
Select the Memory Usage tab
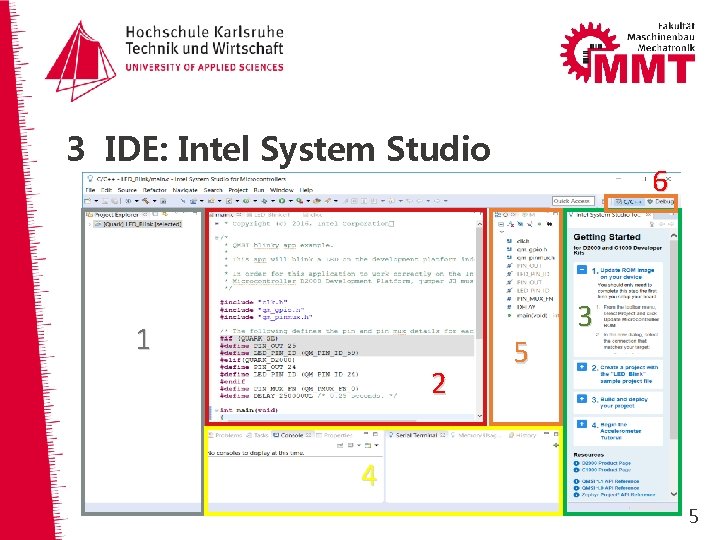coord(474,435)
